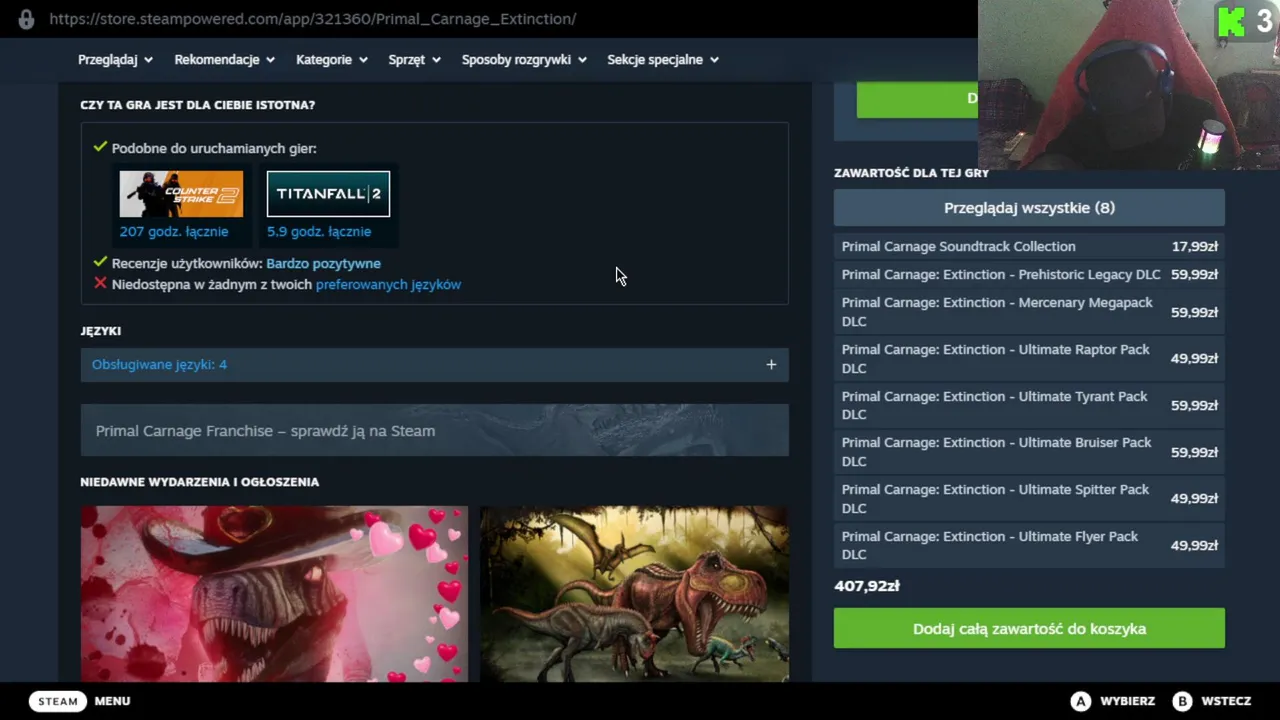
Task: Expand the Obsługiwane języki: 4 row
Action: pyautogui.click(x=434, y=364)
